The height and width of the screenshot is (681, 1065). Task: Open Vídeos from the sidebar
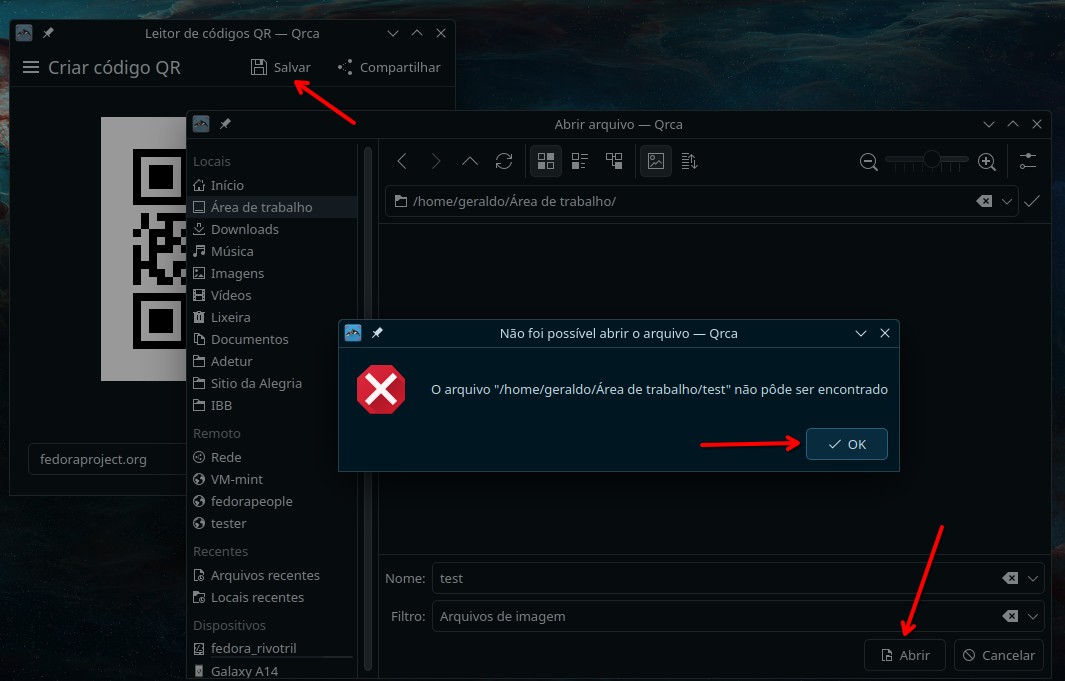pyautogui.click(x=272, y=295)
